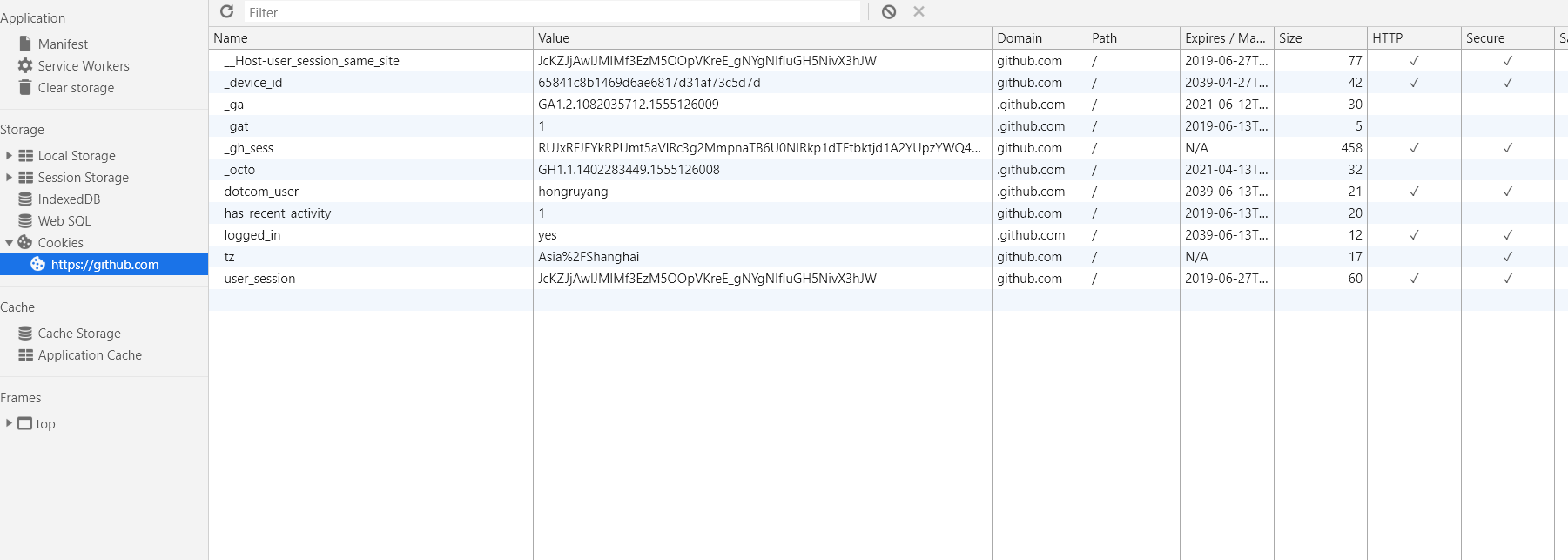Sort cookies by the Secure column

click(x=1508, y=38)
